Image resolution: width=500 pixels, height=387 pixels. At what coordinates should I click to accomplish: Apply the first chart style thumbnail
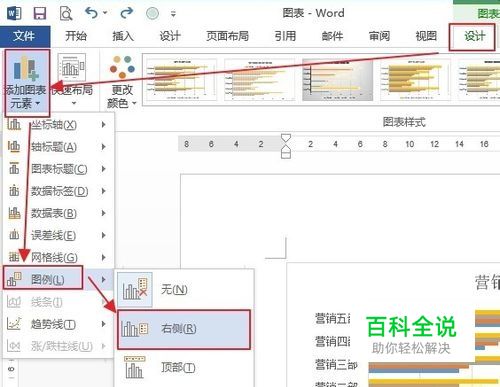point(181,80)
